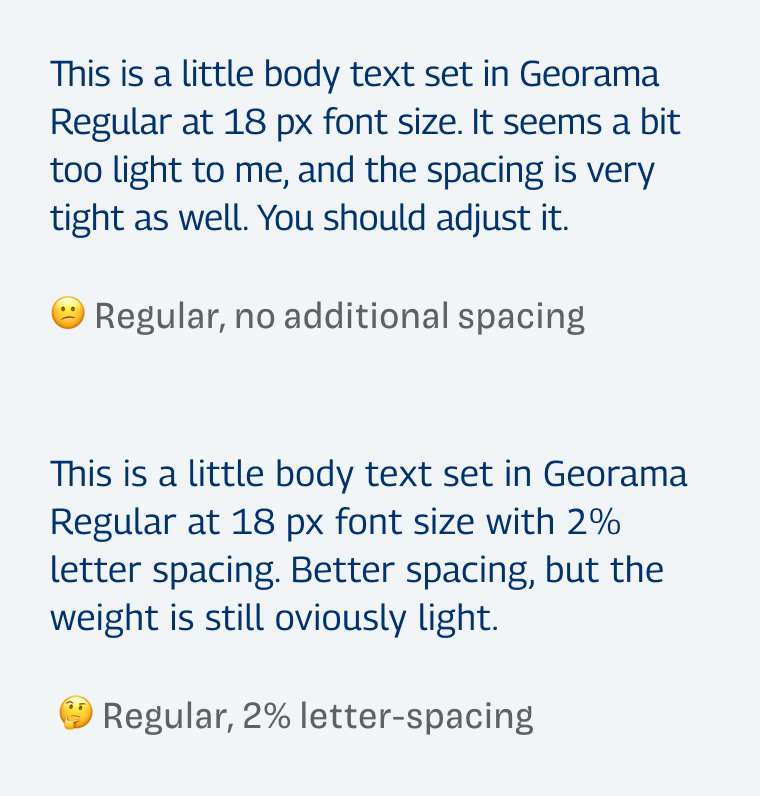
Task: Click the caption "Regular, 2% letter-spacing"
Action: pos(318,716)
